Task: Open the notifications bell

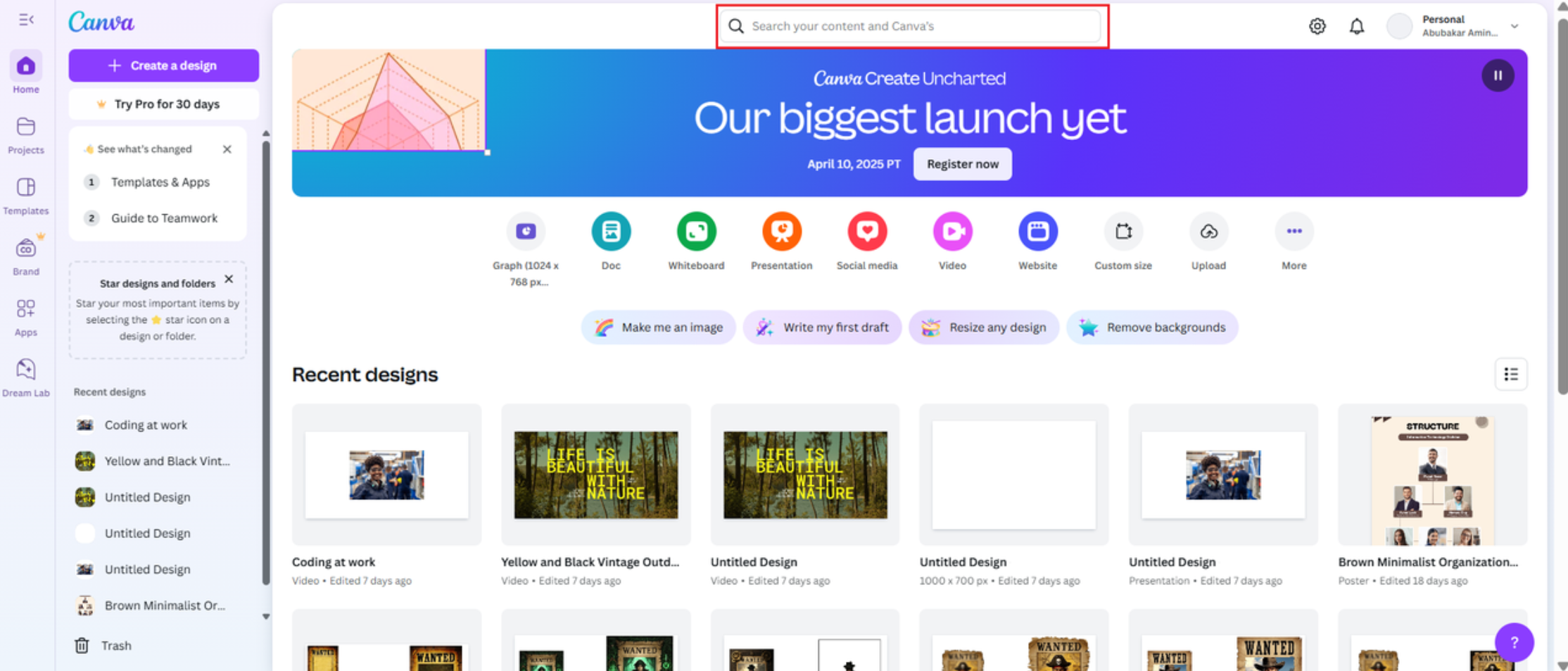Action: tap(1357, 26)
